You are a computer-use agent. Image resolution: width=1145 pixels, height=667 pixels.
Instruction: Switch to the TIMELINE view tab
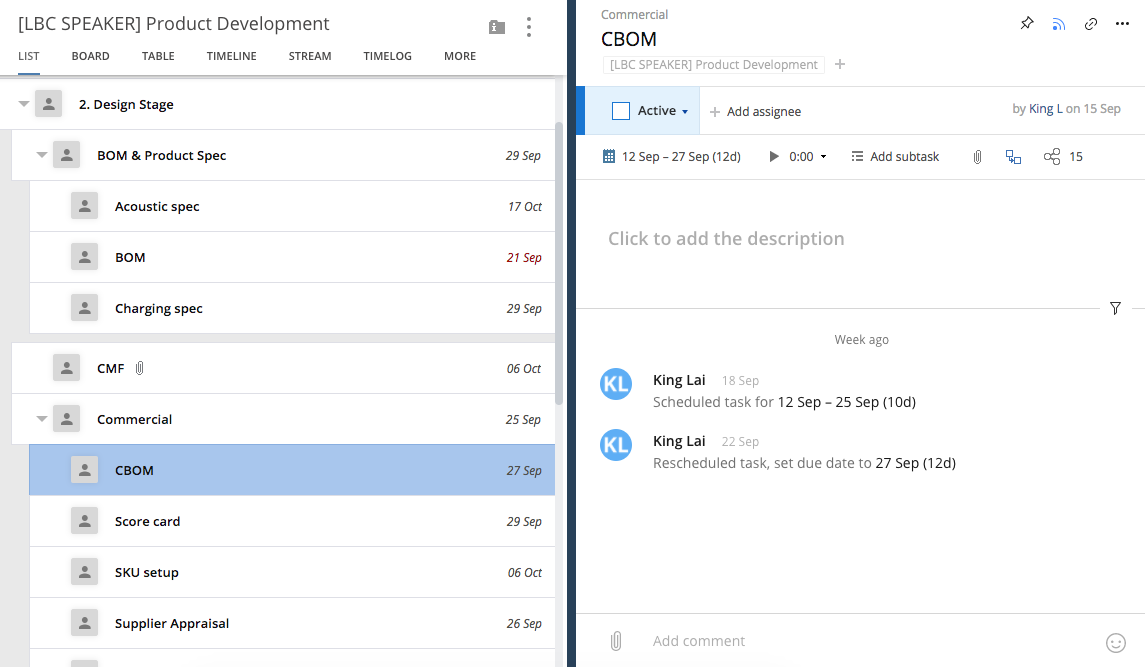pos(231,56)
